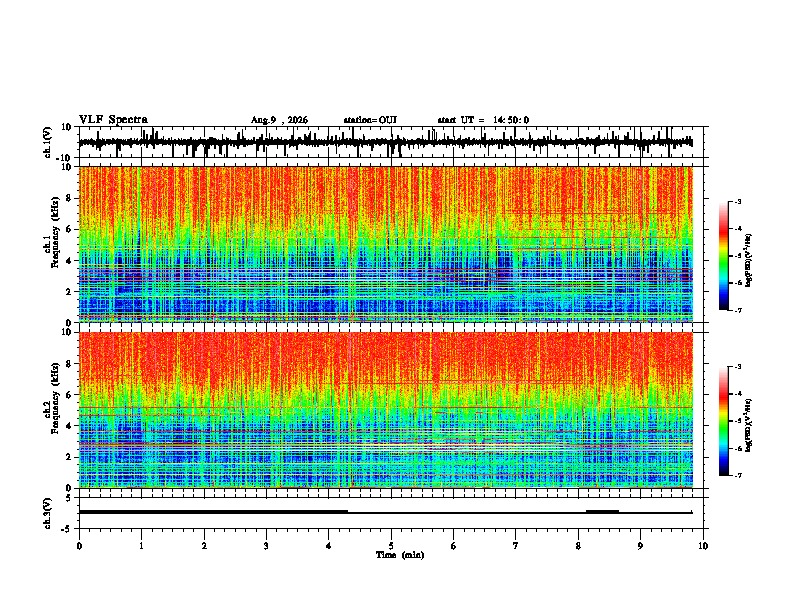Click the Time axis tick label "7"
The height and width of the screenshot is (612, 792).
tap(516, 546)
